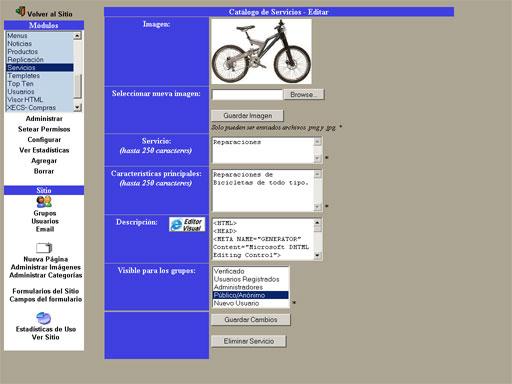Screen dimensions: 512x384
Task: Select Productos in the Modulos list
Action: click(40, 51)
